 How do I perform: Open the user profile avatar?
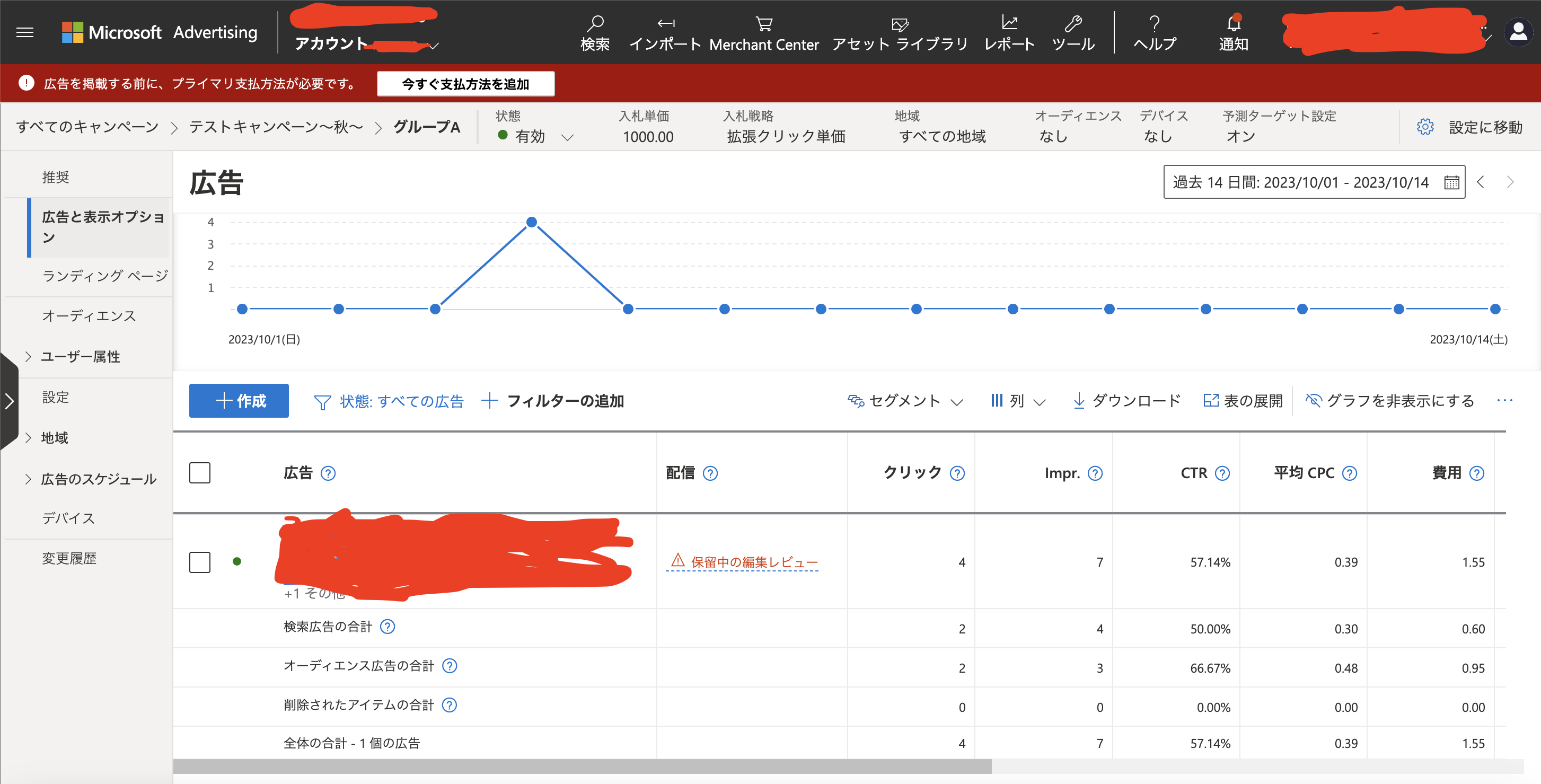tap(1518, 32)
